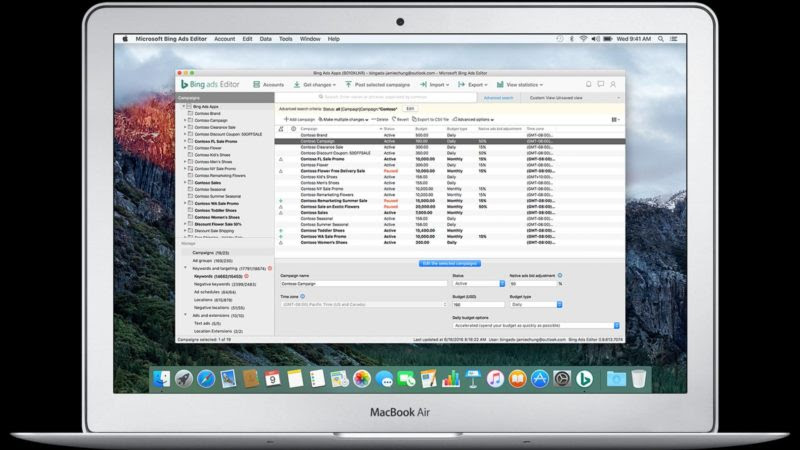Expand Contoso Clearance Sale tree node

point(185,127)
